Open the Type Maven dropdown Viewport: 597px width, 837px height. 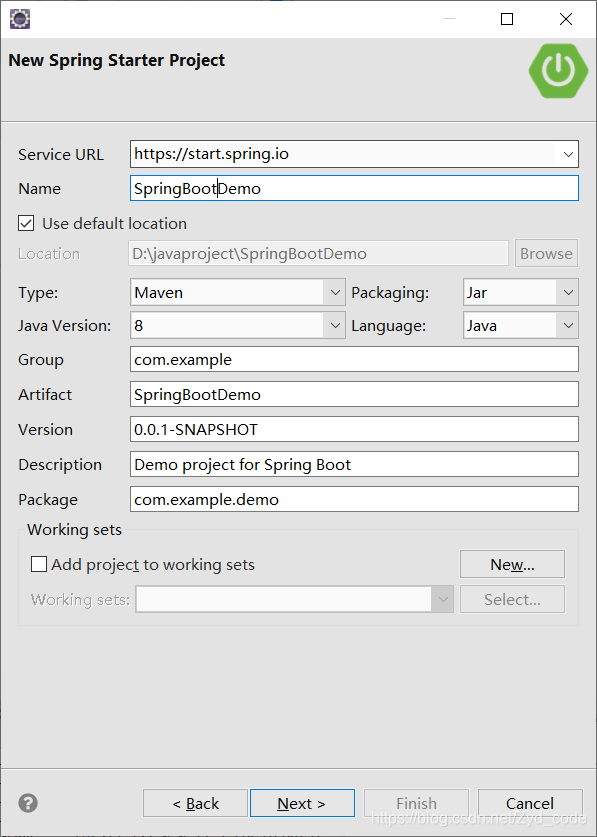tap(334, 293)
